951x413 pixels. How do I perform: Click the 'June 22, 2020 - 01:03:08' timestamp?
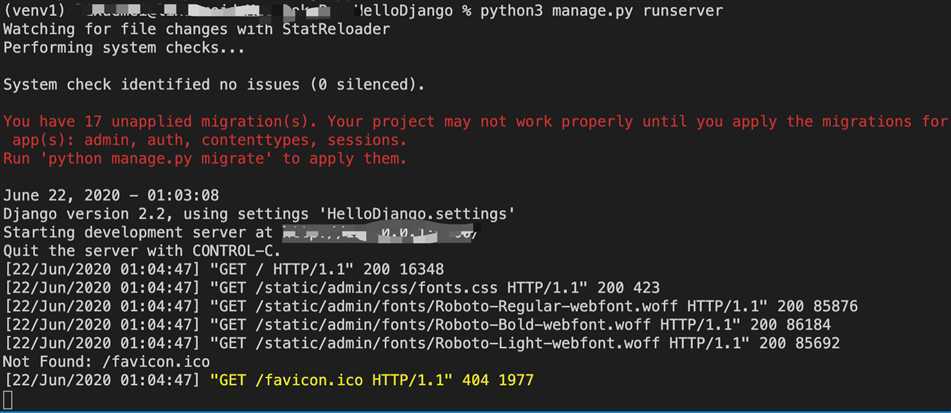coord(111,195)
